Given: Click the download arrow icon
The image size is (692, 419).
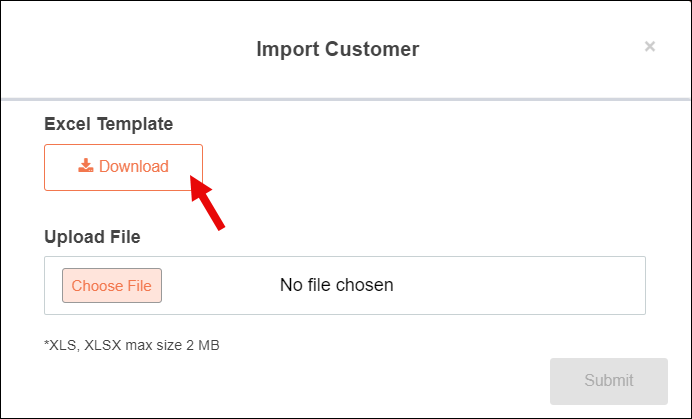Looking at the screenshot, I should click(x=86, y=166).
